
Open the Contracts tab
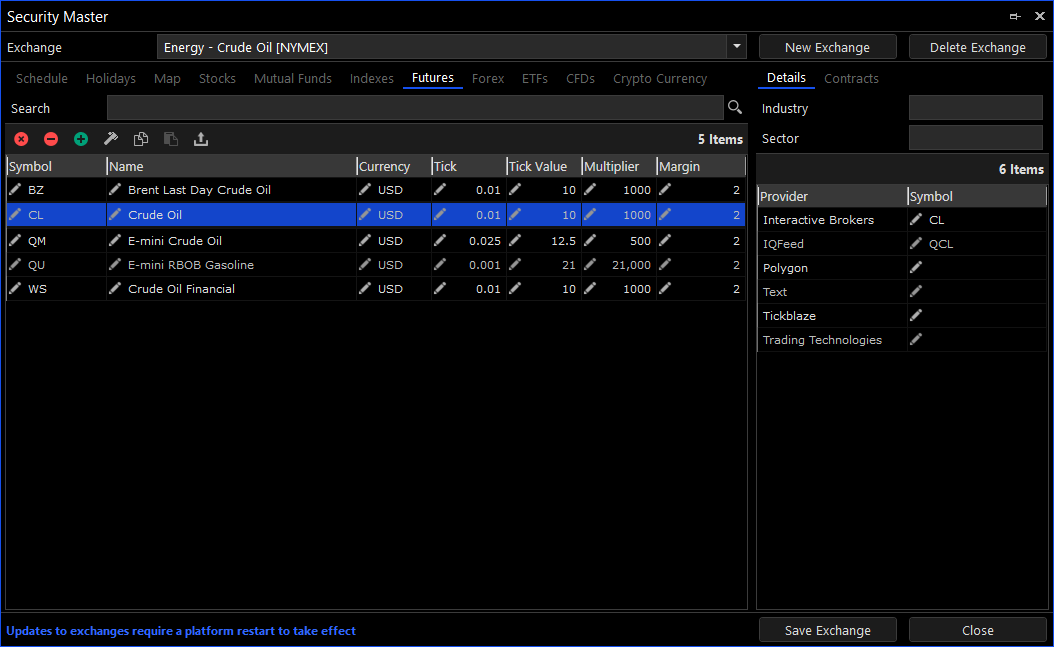851,79
